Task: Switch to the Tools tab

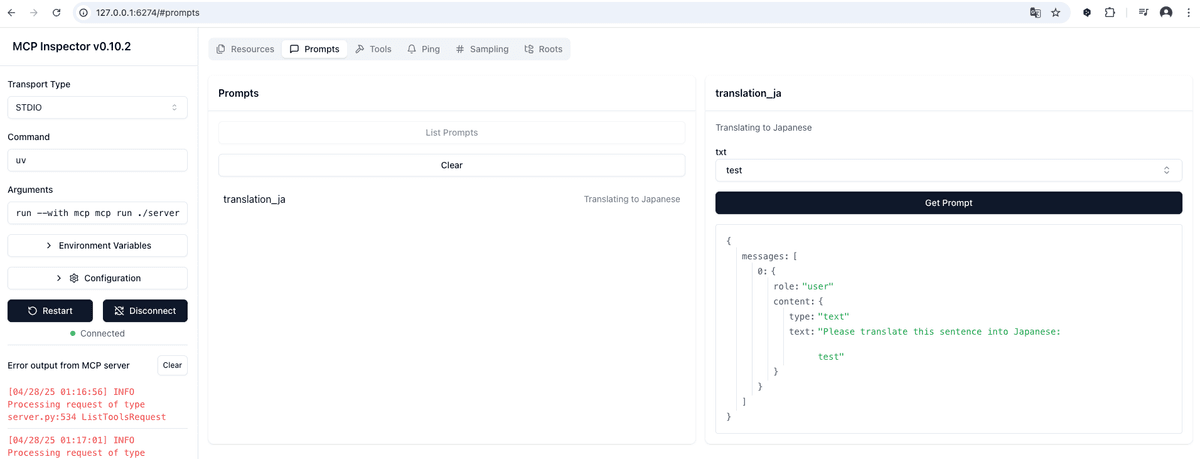Action: click(x=373, y=49)
